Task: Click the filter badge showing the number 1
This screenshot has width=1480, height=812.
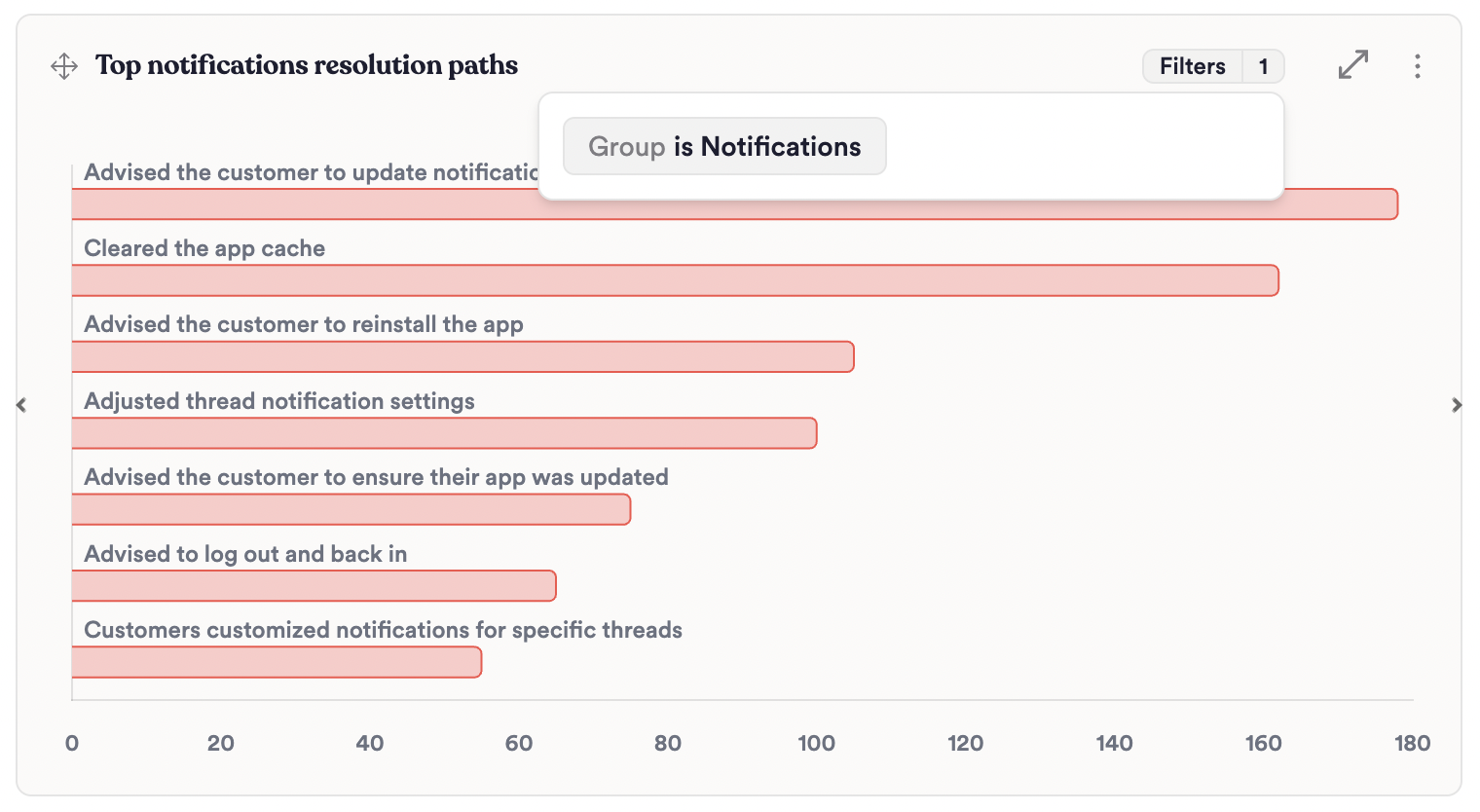Action: pos(1264,66)
